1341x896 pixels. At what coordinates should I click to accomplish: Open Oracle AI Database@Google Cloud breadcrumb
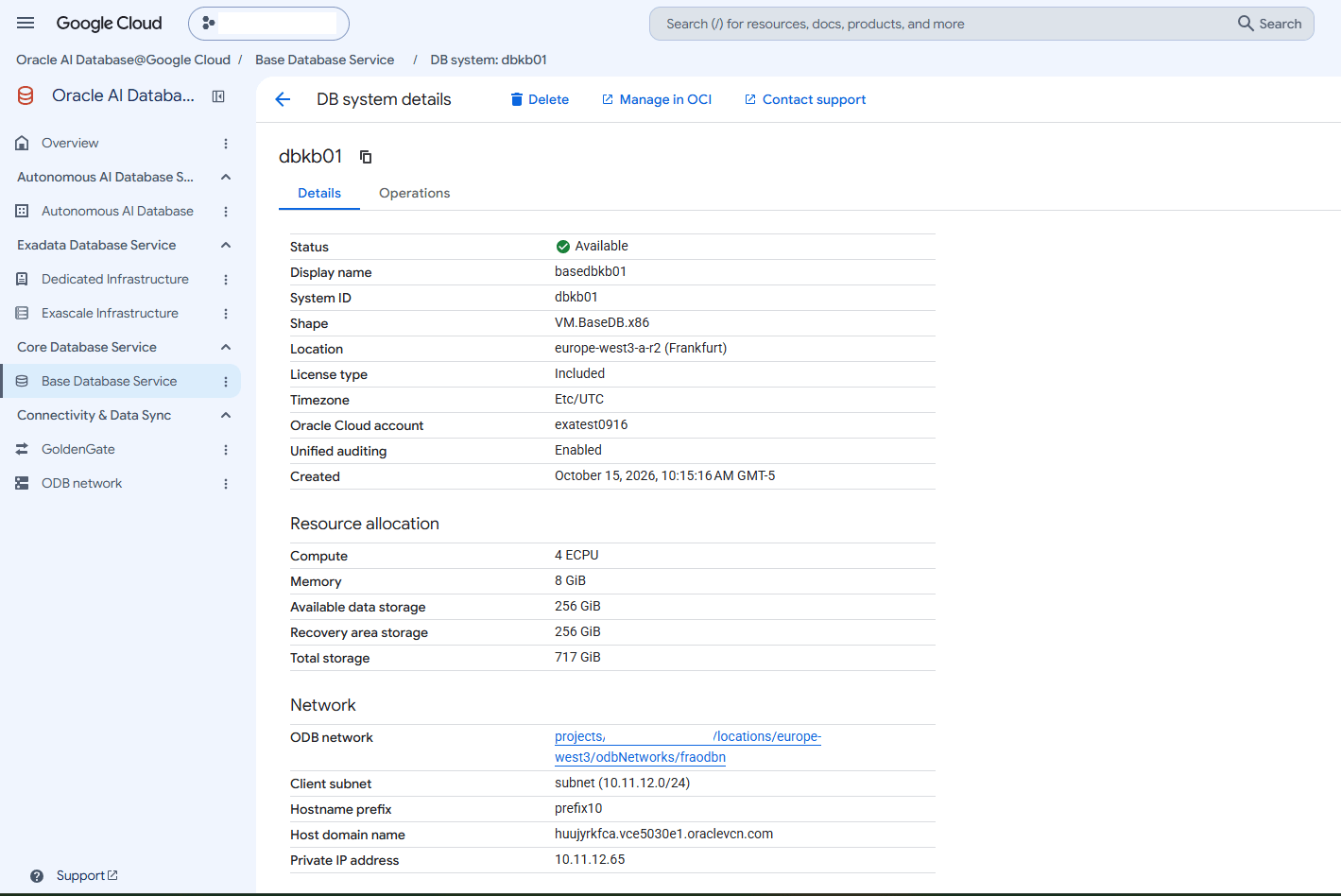tap(123, 60)
